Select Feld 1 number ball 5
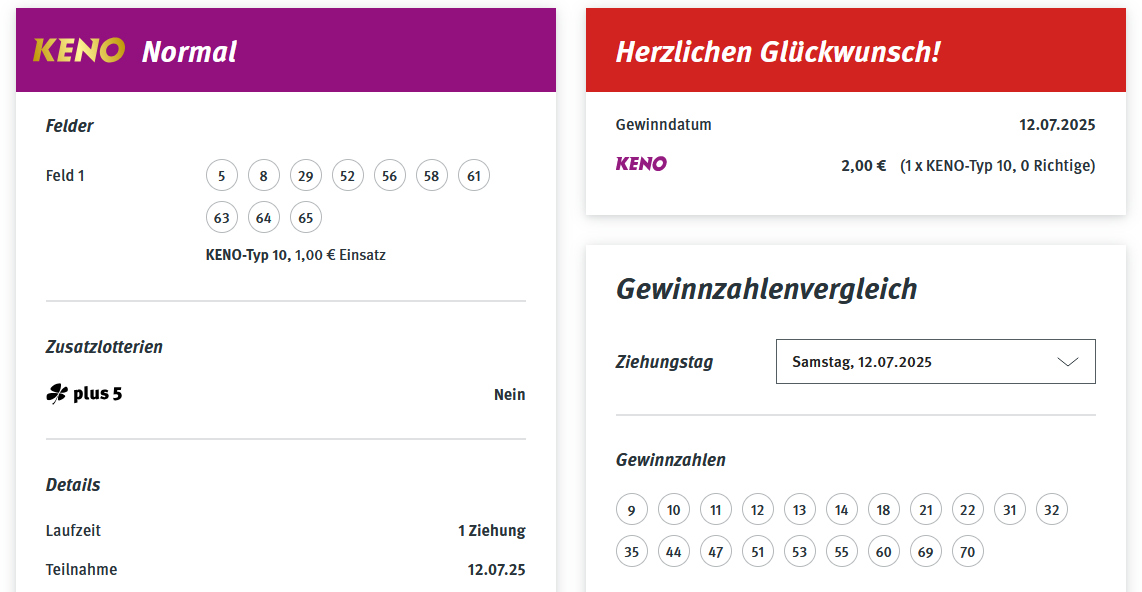The width and height of the screenshot is (1142, 592). [221, 175]
